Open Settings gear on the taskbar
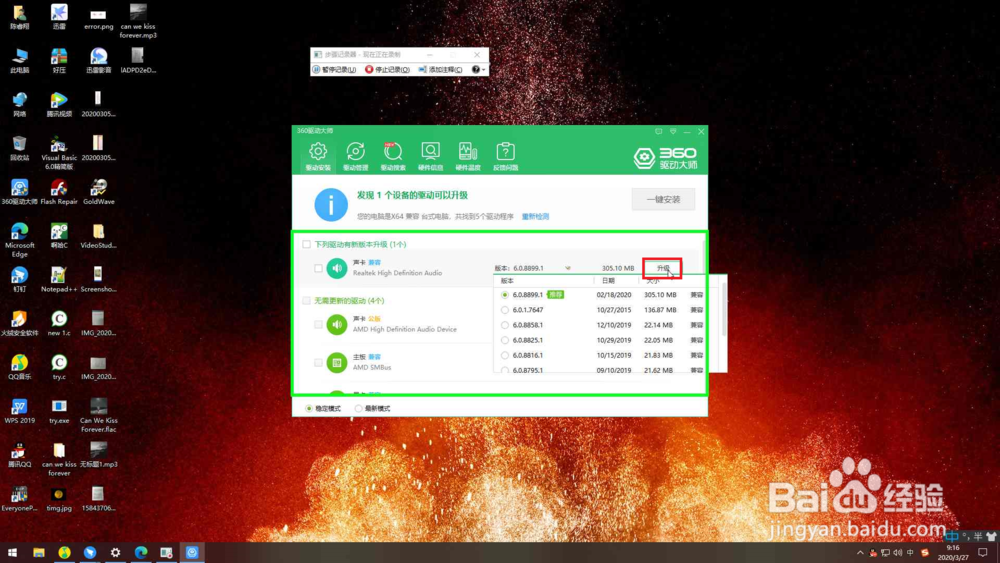Image resolution: width=1000 pixels, height=563 pixels. pos(115,552)
